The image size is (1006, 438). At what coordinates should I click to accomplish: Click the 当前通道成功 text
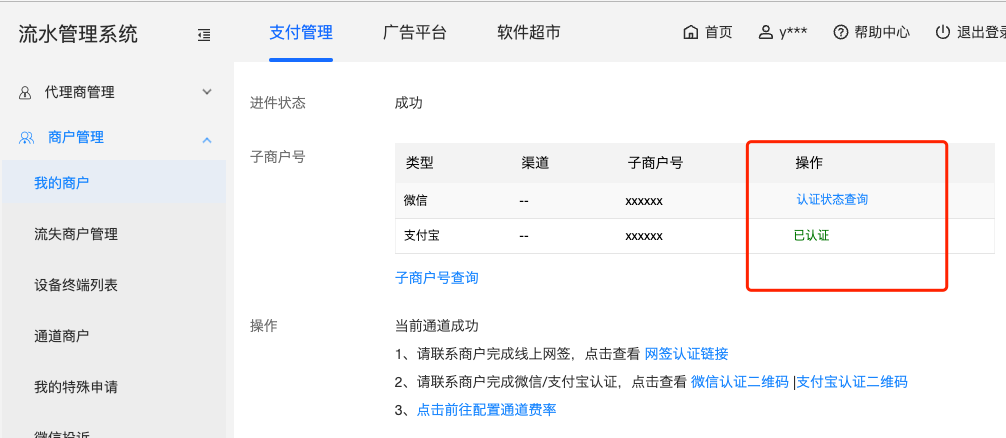437,326
